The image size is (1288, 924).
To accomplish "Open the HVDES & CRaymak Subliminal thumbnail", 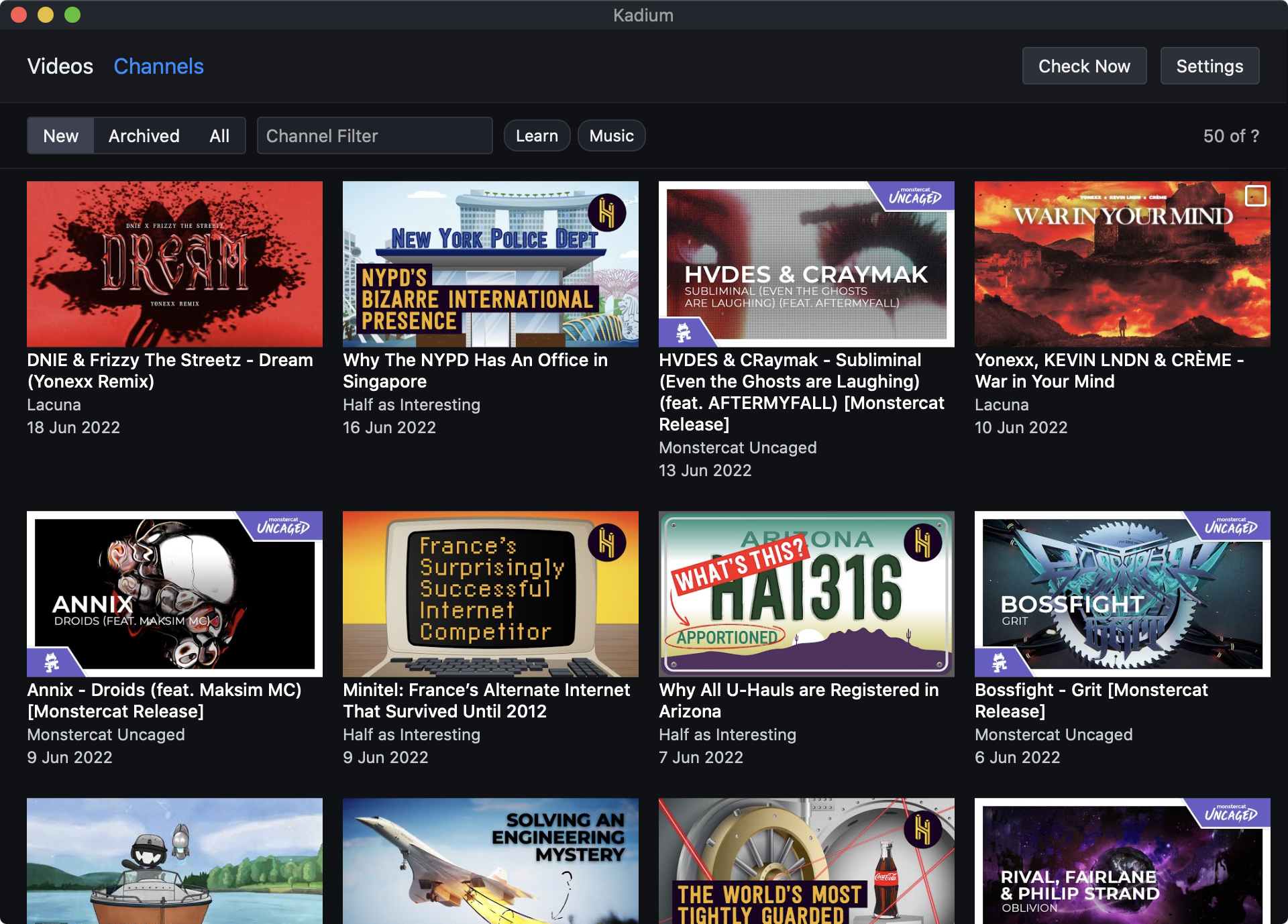I will point(806,264).
